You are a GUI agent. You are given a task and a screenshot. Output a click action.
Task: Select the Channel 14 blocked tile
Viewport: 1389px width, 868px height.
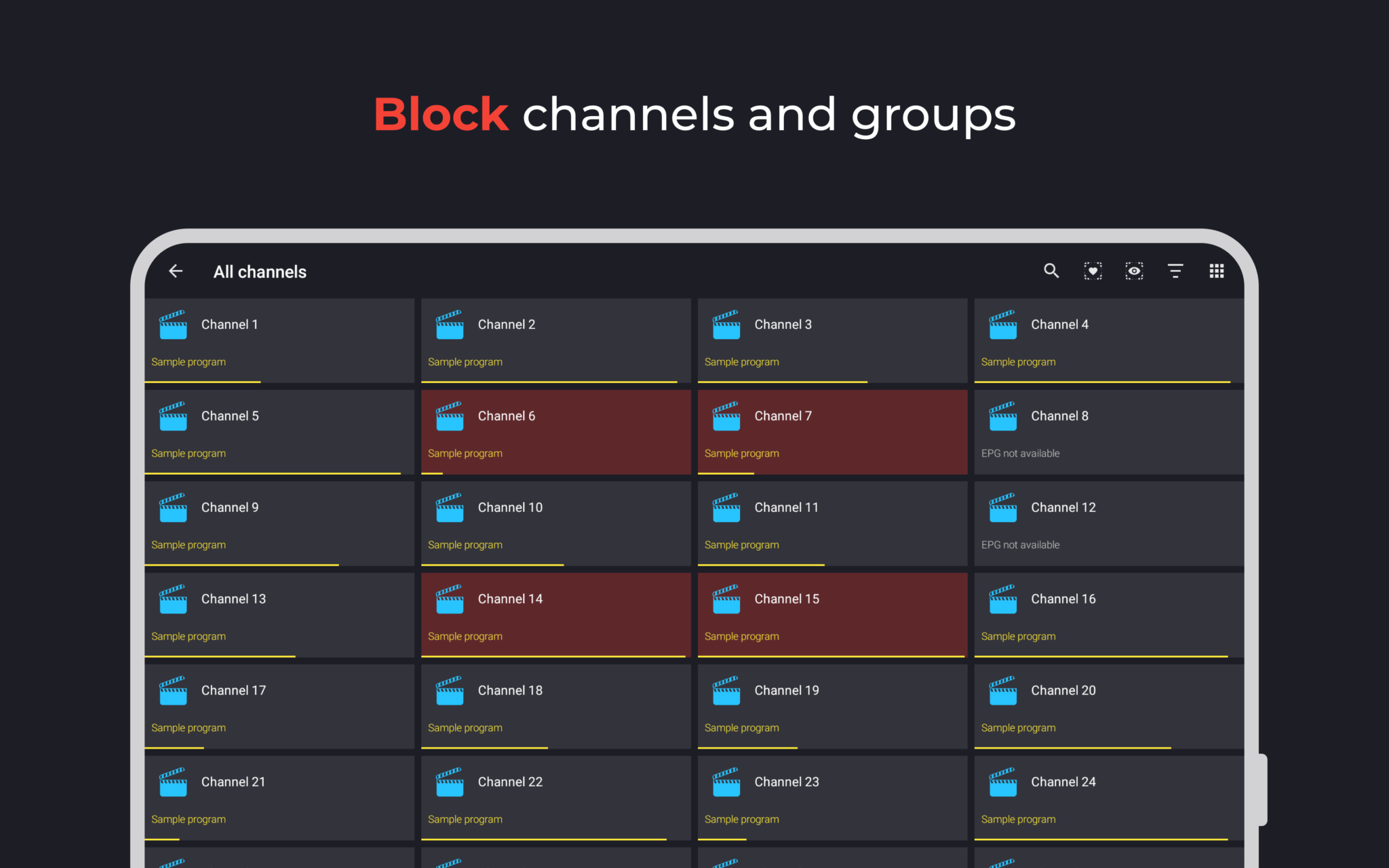tap(555, 614)
